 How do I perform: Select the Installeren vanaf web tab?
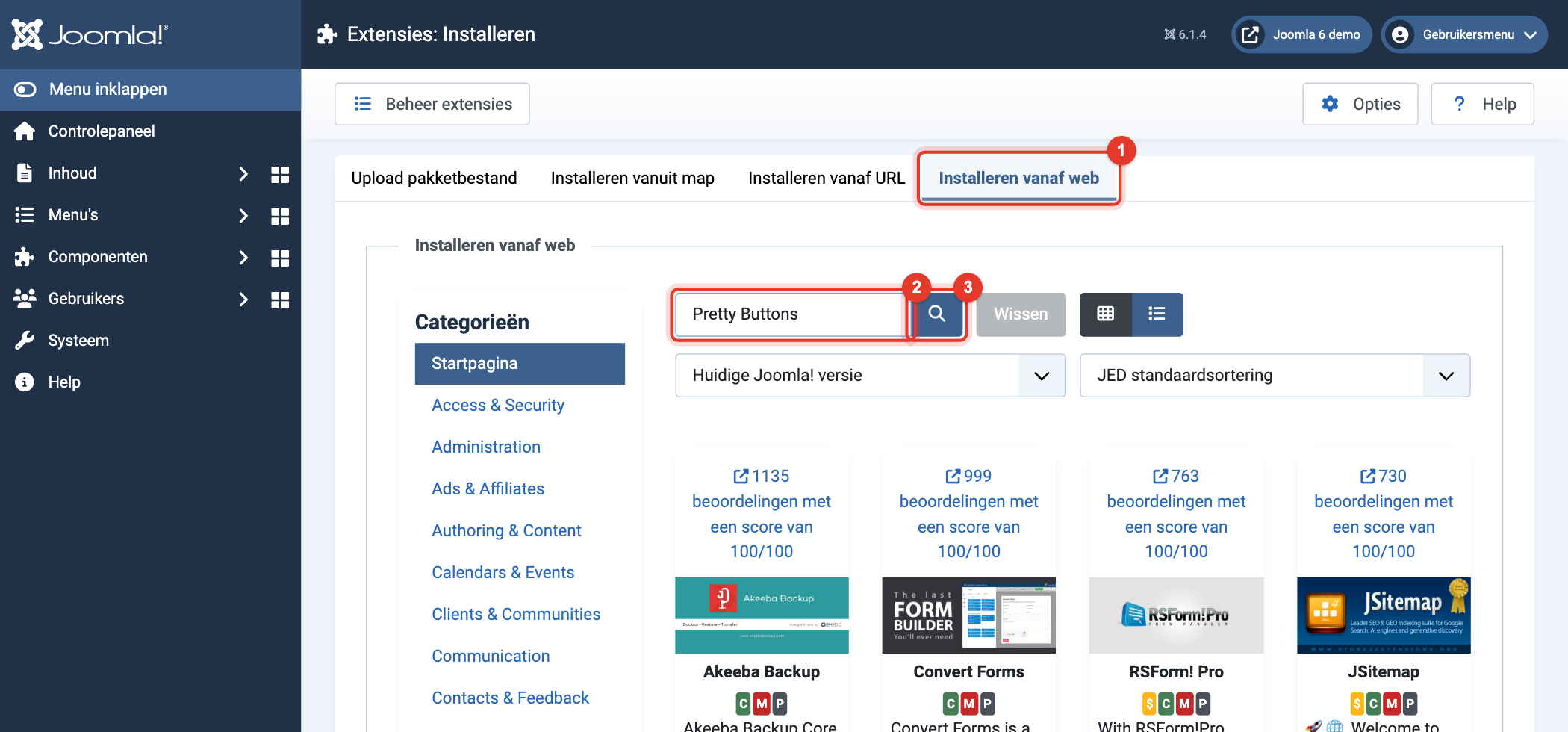click(1018, 178)
